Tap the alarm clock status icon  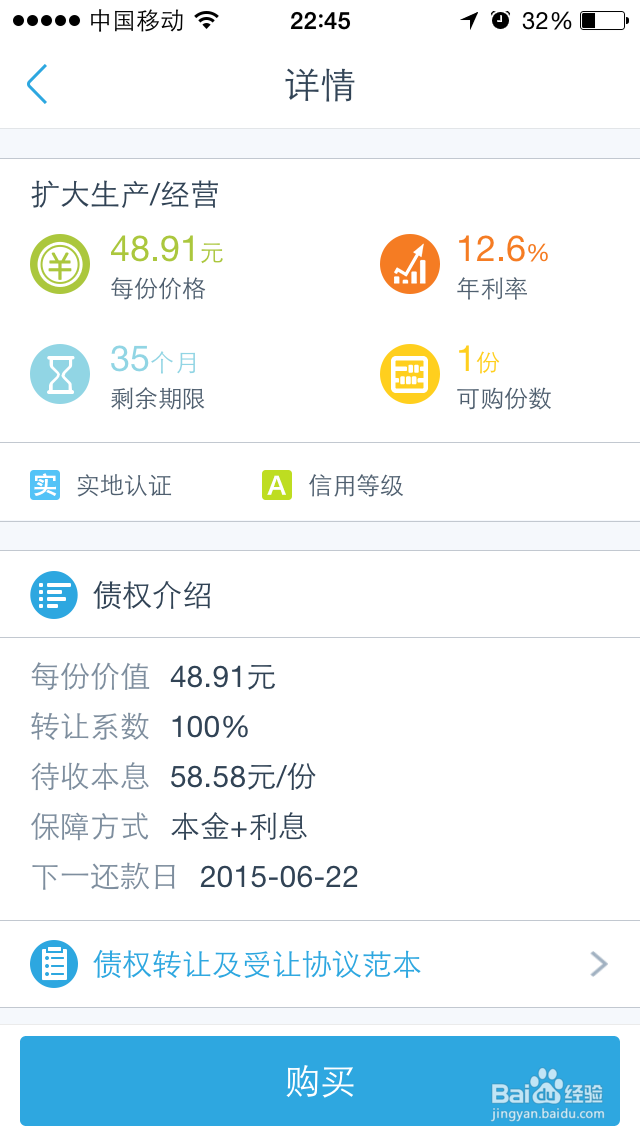point(500,20)
